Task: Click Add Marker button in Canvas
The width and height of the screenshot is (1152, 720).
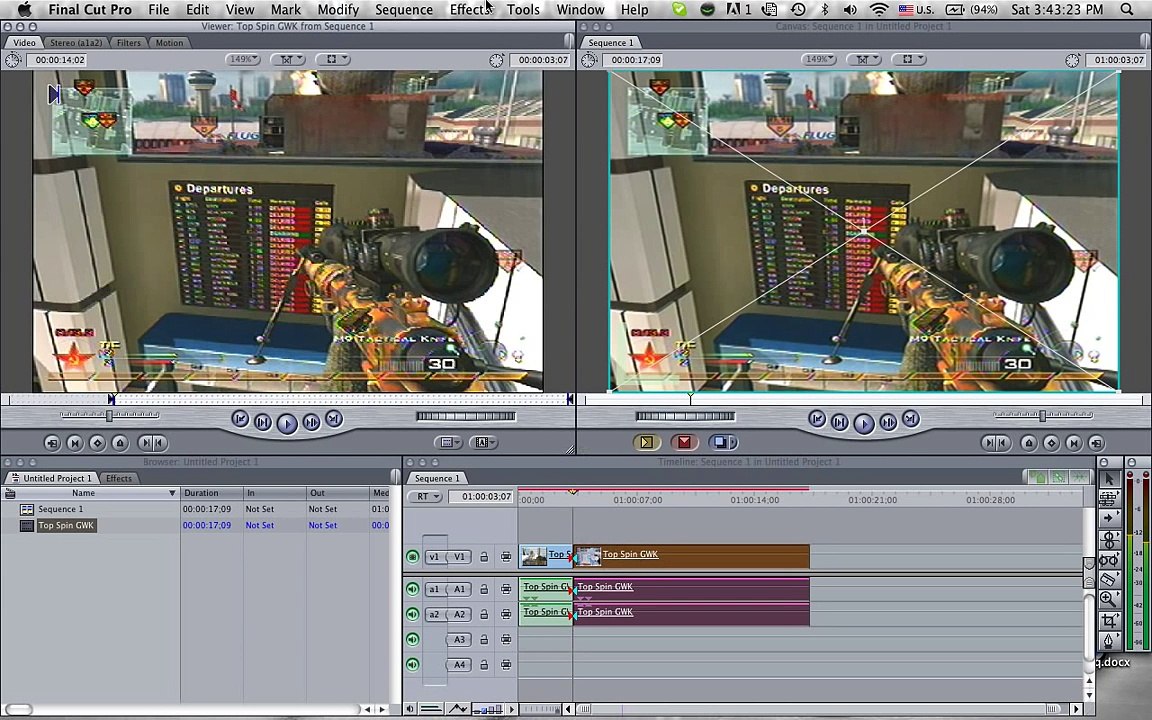Action: 1029,443
